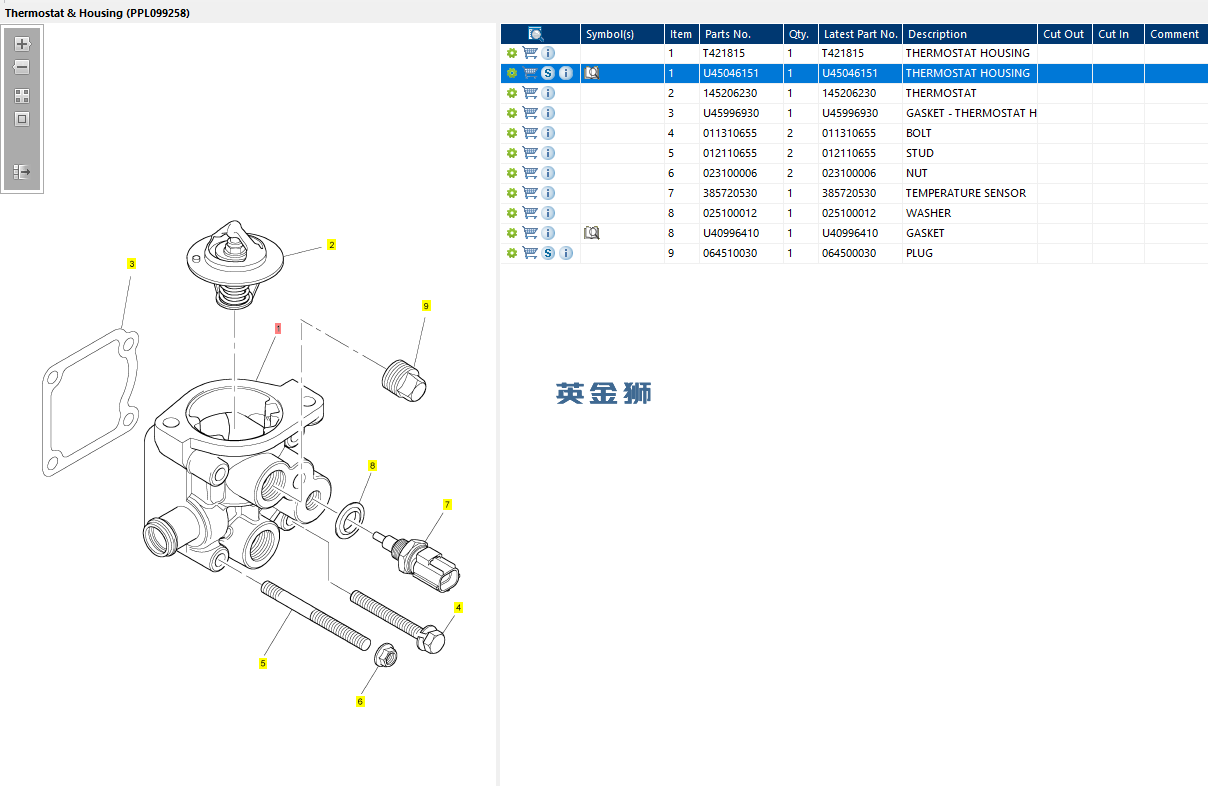1208x786 pixels.
Task: Open info for TEMPERATURE SENSOR 385720530
Action: point(548,193)
